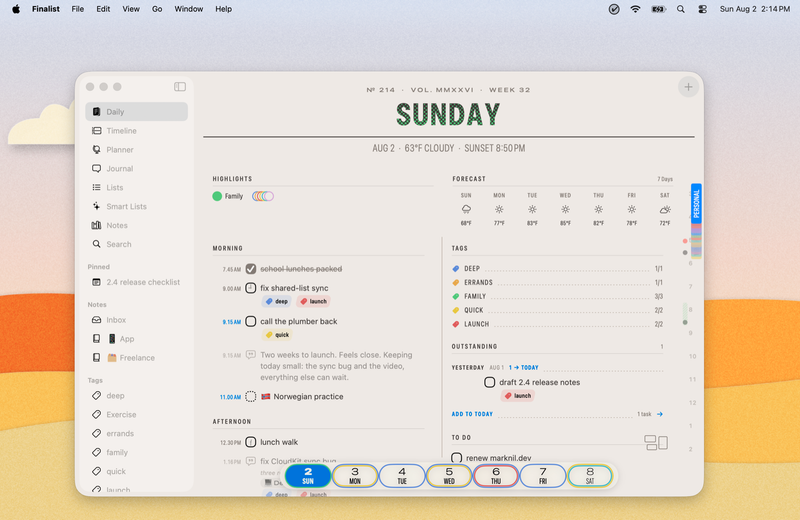Select the Exercise tag icon
The height and width of the screenshot is (520, 800).
pos(96,414)
